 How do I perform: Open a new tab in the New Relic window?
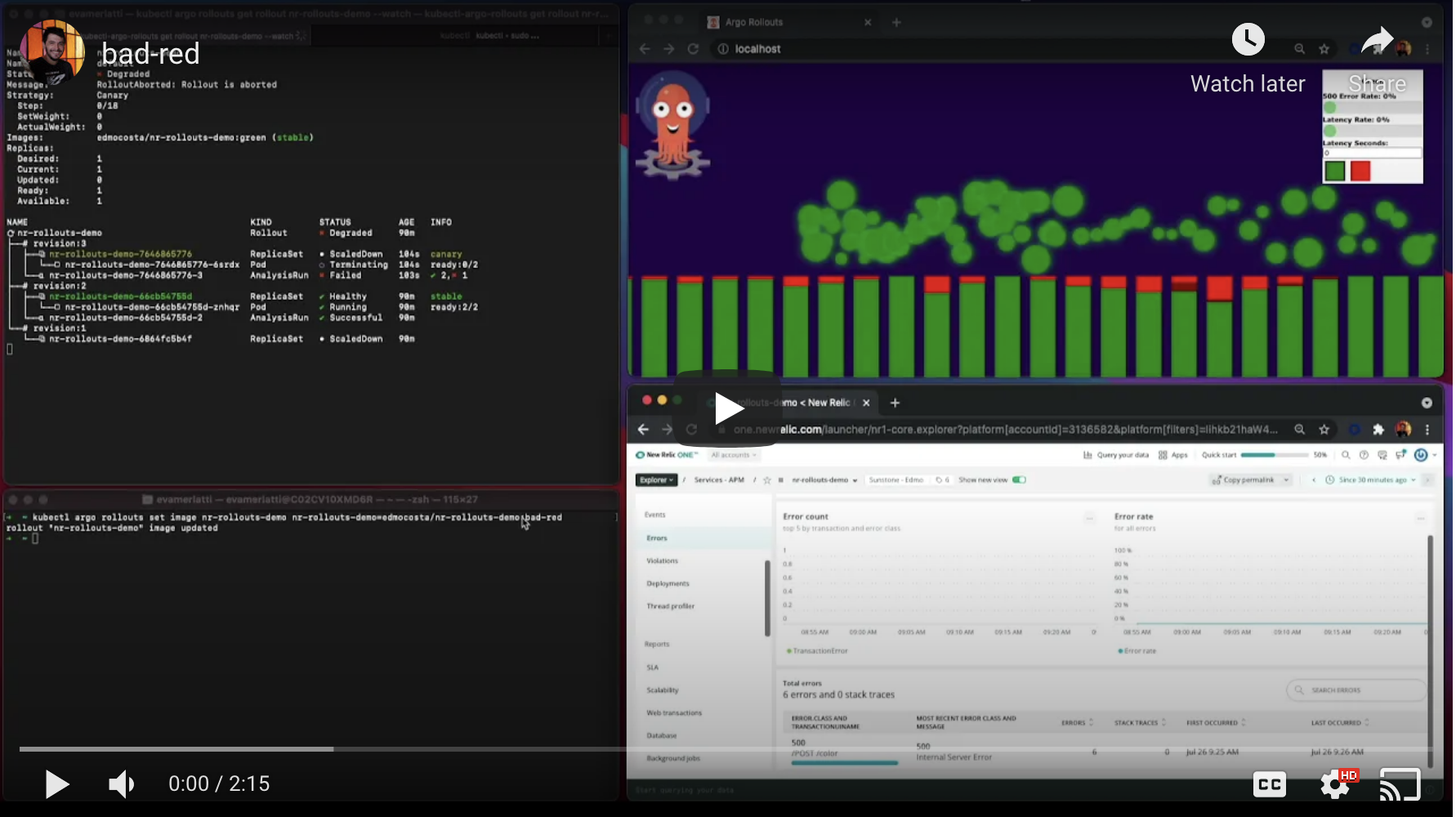click(895, 403)
